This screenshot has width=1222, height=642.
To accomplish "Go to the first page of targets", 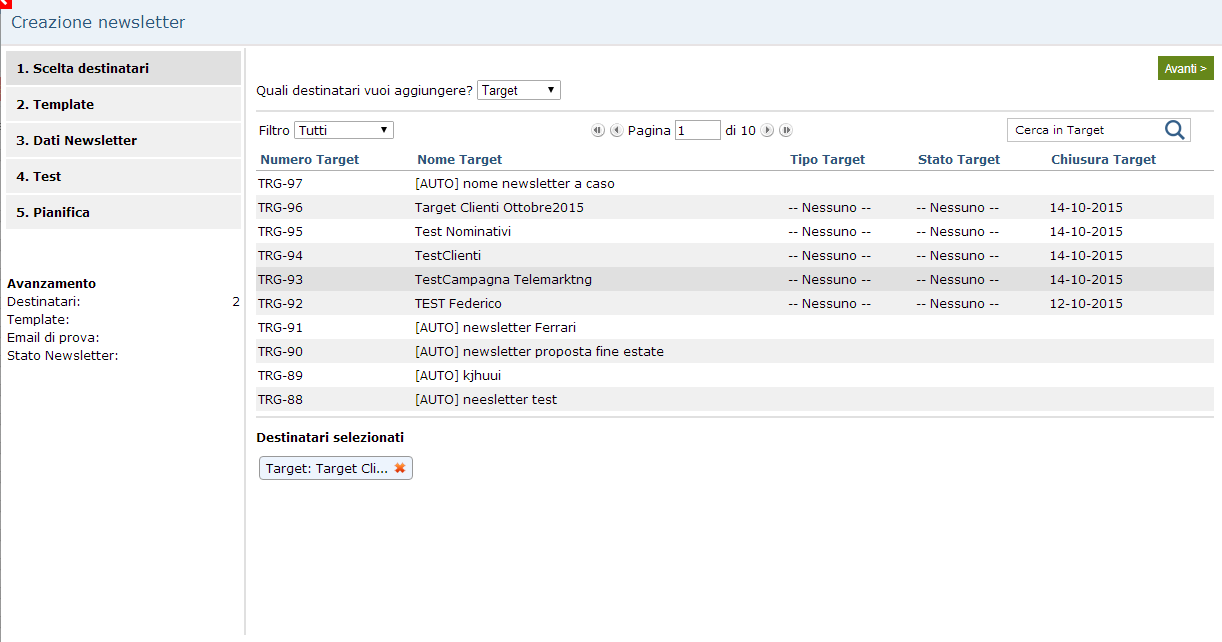I will point(598,130).
